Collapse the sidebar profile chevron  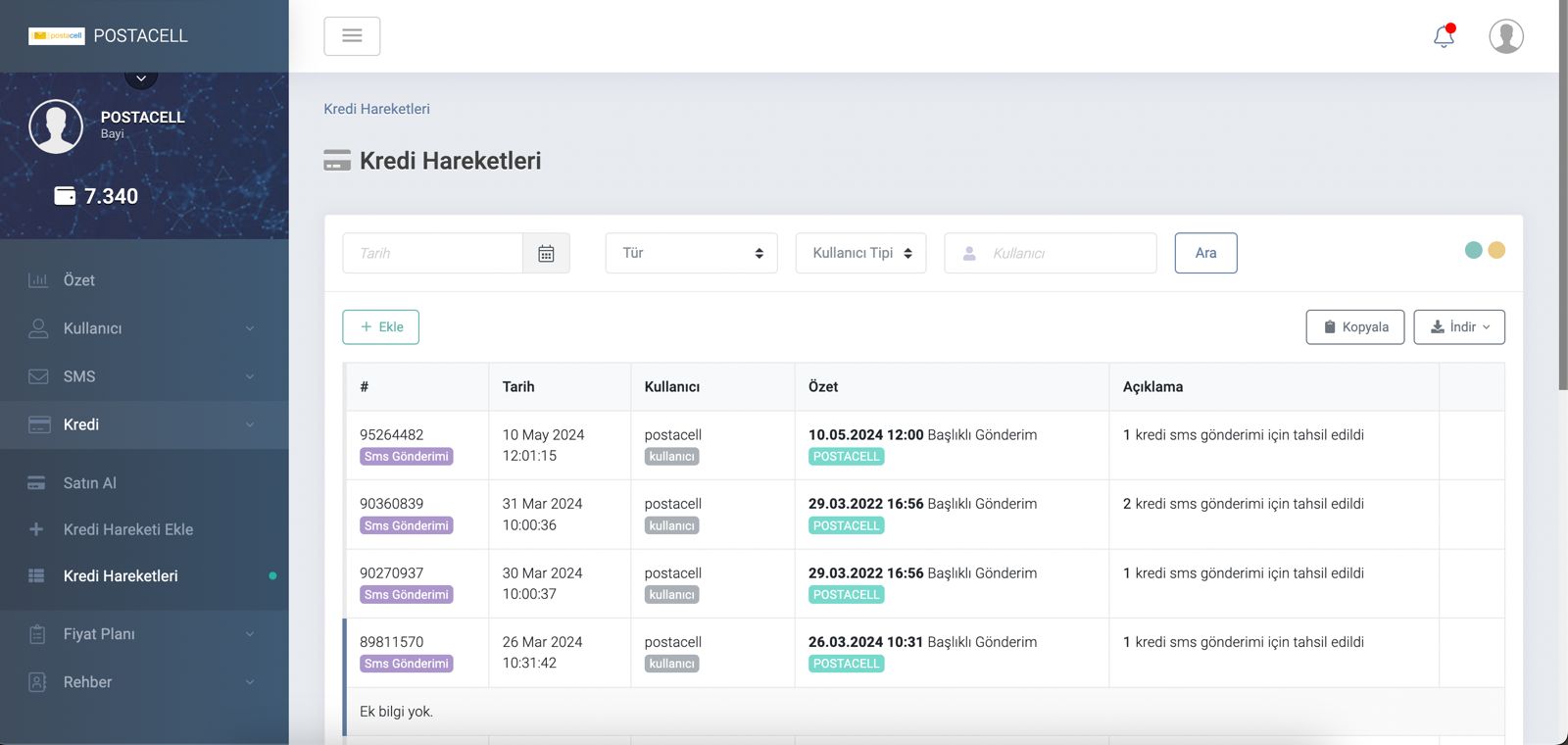click(141, 78)
